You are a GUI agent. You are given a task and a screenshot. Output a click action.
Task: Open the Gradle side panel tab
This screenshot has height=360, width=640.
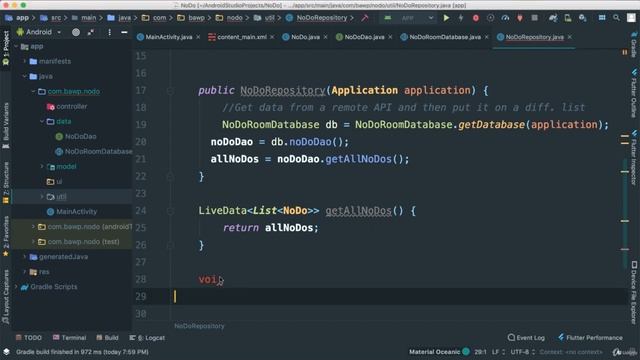pos(634,44)
